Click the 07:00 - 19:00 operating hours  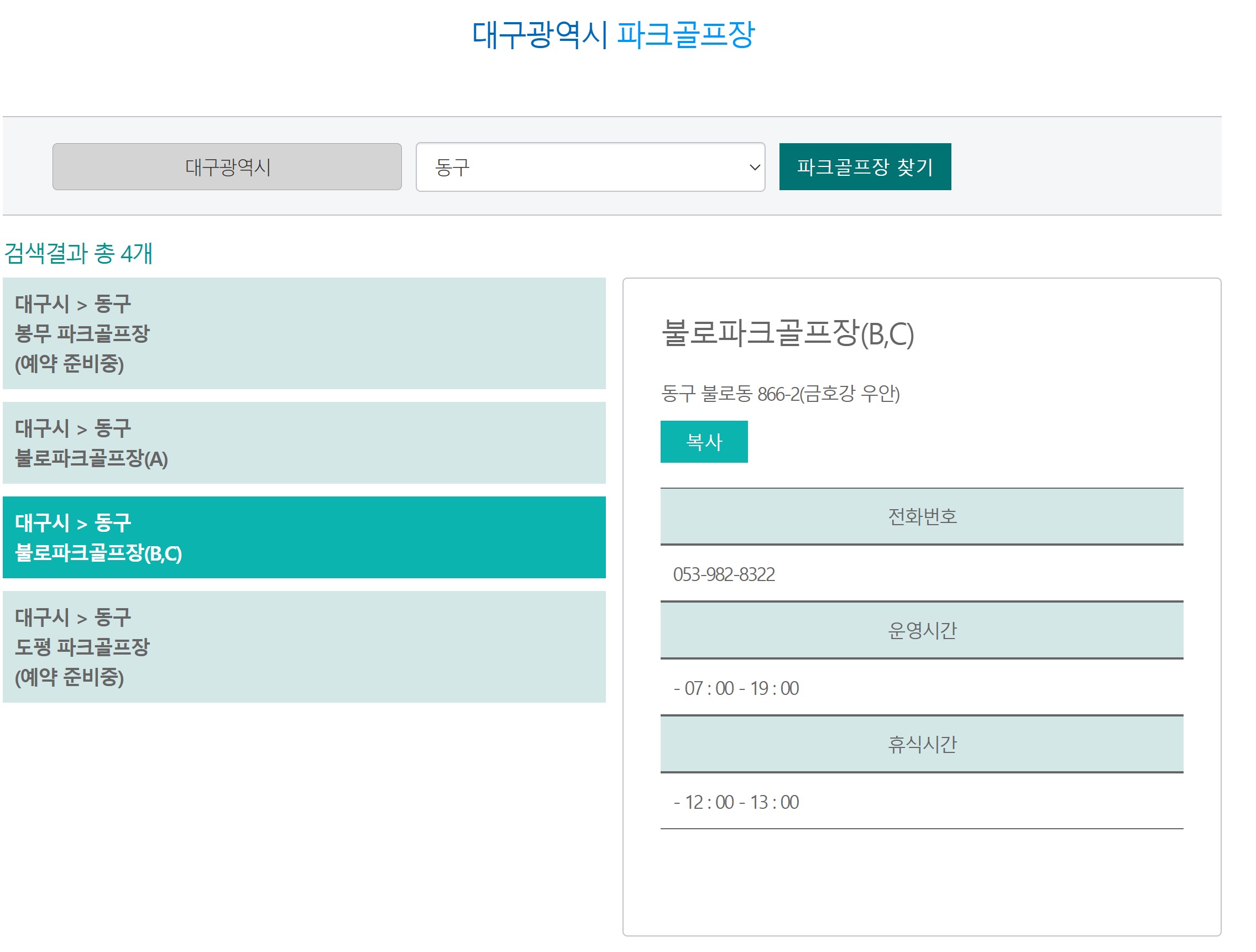(736, 689)
